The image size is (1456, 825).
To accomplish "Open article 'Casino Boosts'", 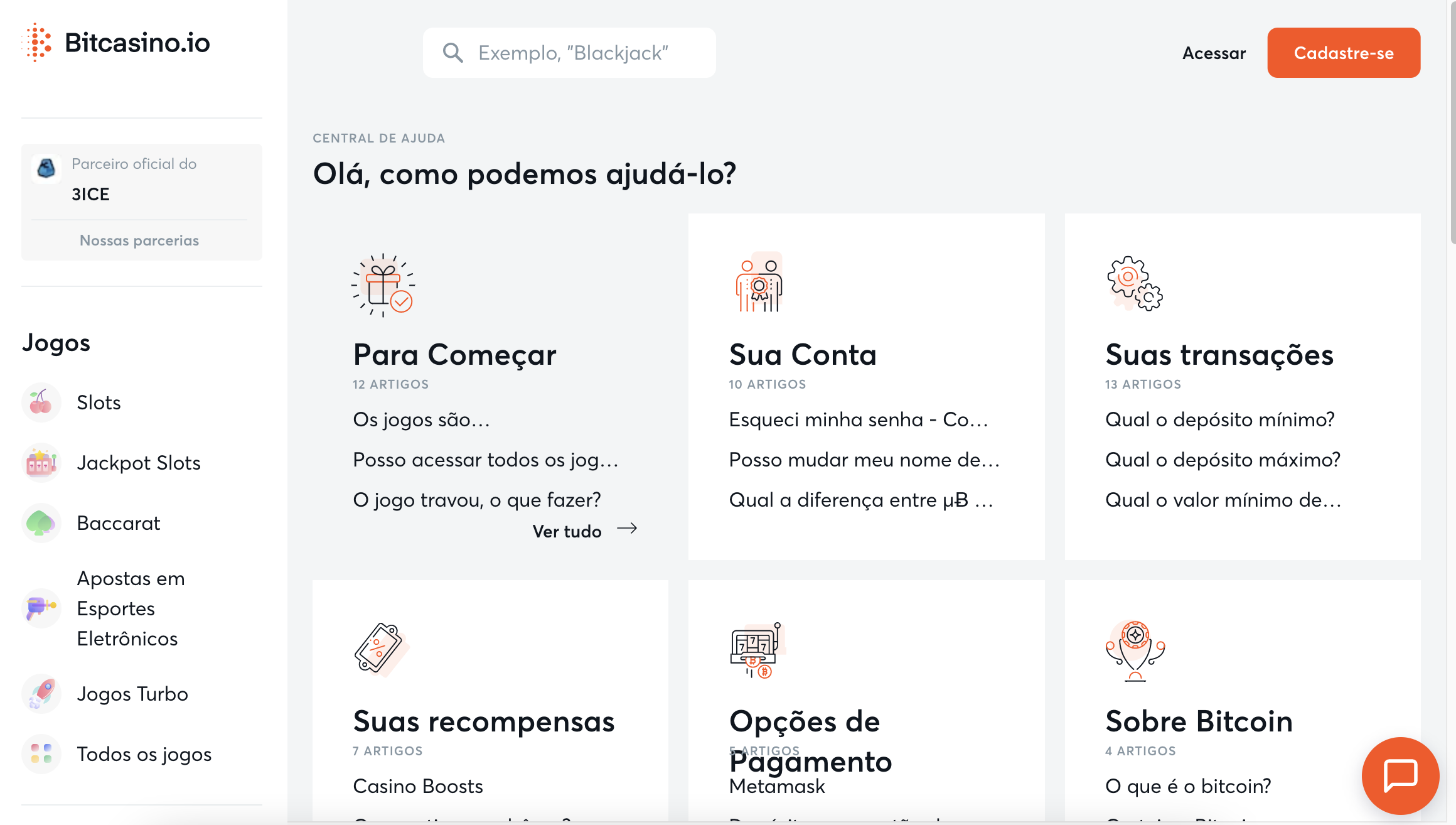I will [x=418, y=786].
